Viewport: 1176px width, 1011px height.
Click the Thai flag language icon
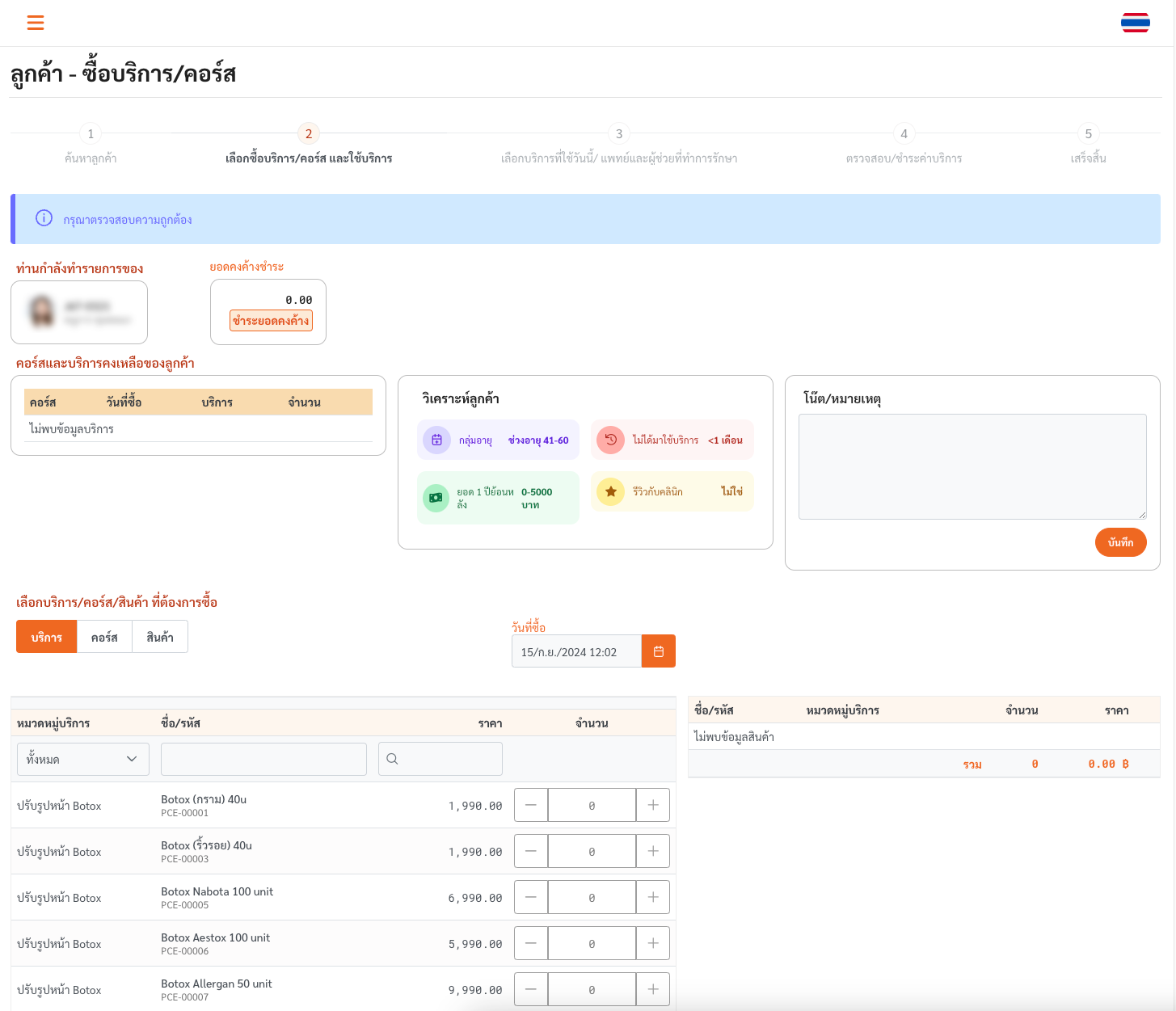(x=1135, y=23)
